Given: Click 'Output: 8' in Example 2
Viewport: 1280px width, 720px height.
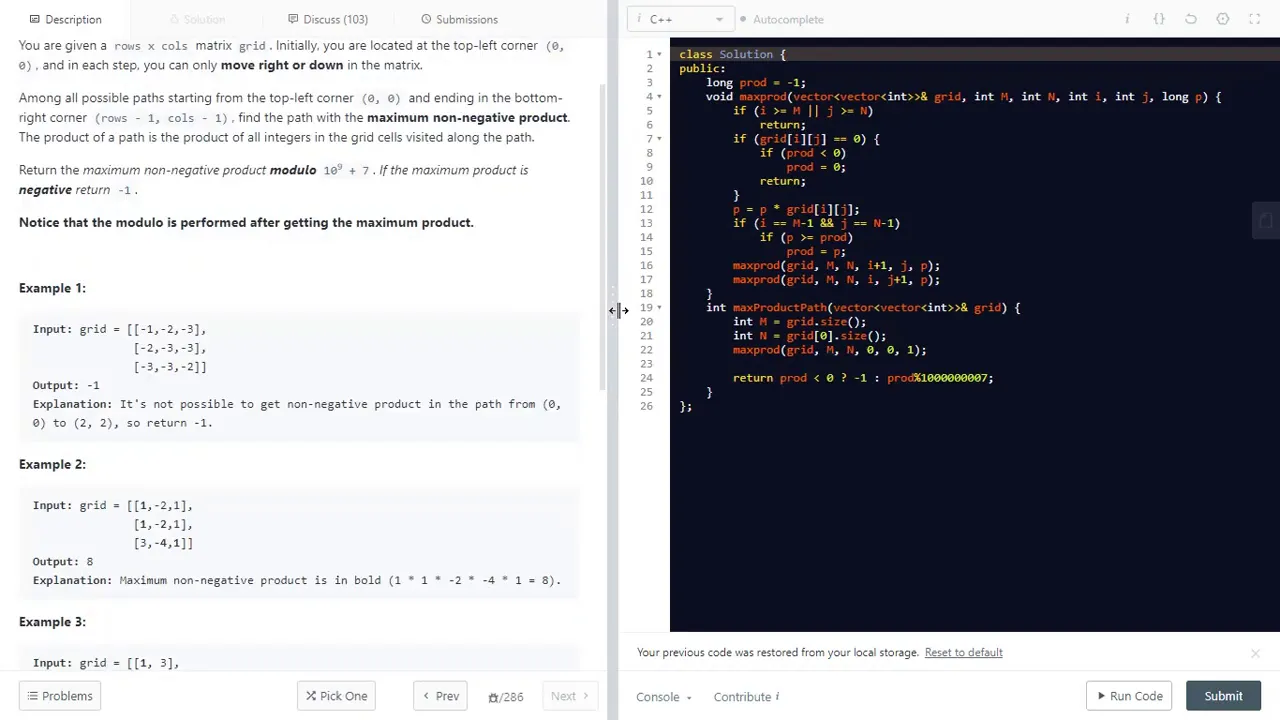Looking at the screenshot, I should tap(63, 562).
